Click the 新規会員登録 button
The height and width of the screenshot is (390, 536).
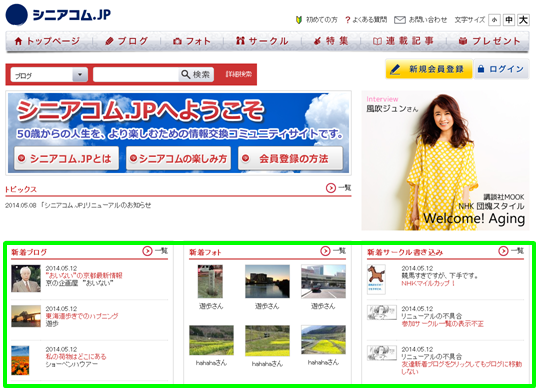click(x=429, y=69)
